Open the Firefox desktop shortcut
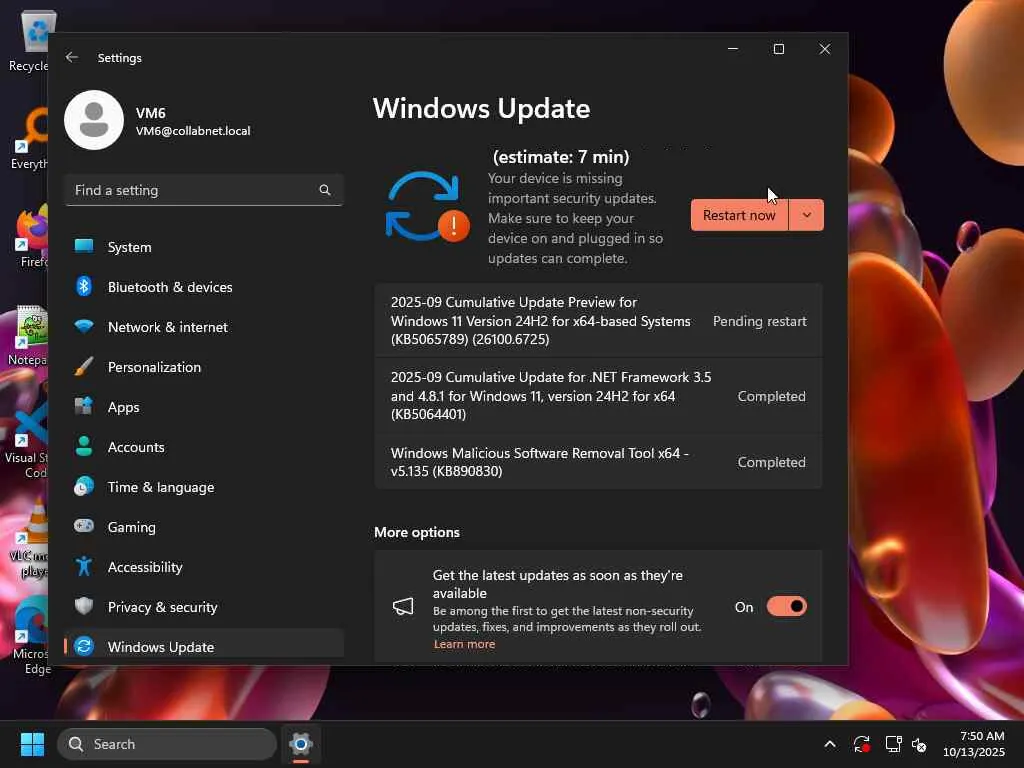This screenshot has height=768, width=1024. 31,237
